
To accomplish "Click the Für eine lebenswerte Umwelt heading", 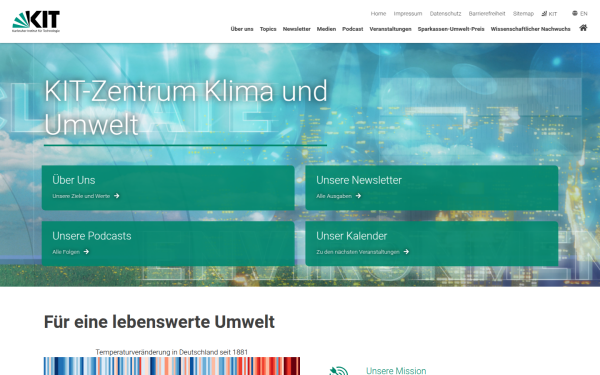I will (x=159, y=322).
